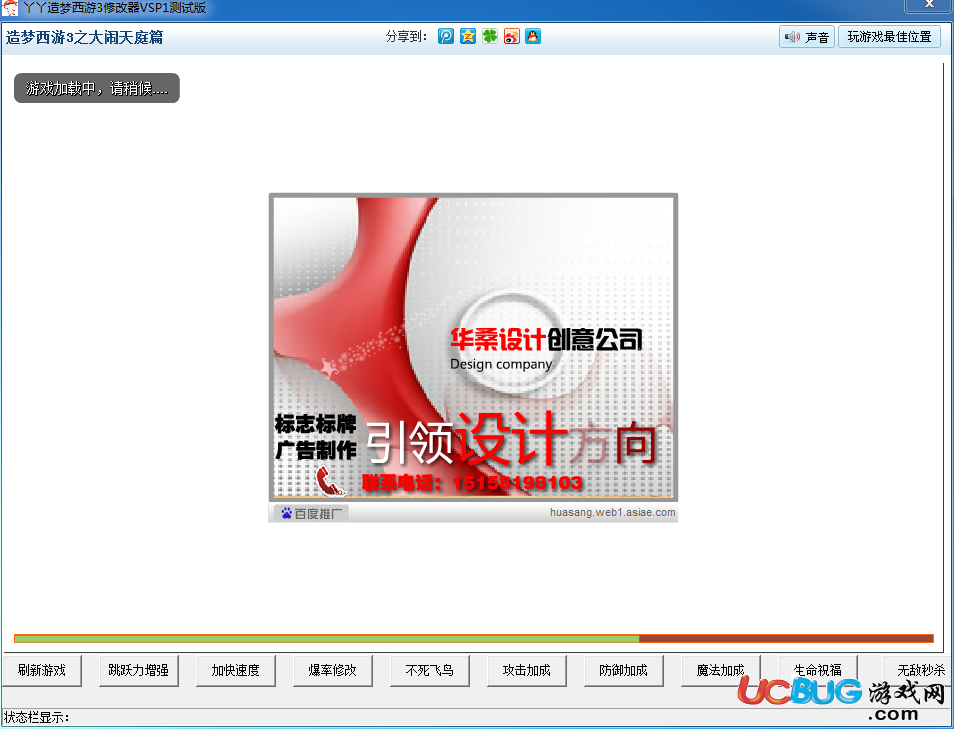Open the 华桑设计 advertisement banner
954x729 pixels.
[473, 347]
